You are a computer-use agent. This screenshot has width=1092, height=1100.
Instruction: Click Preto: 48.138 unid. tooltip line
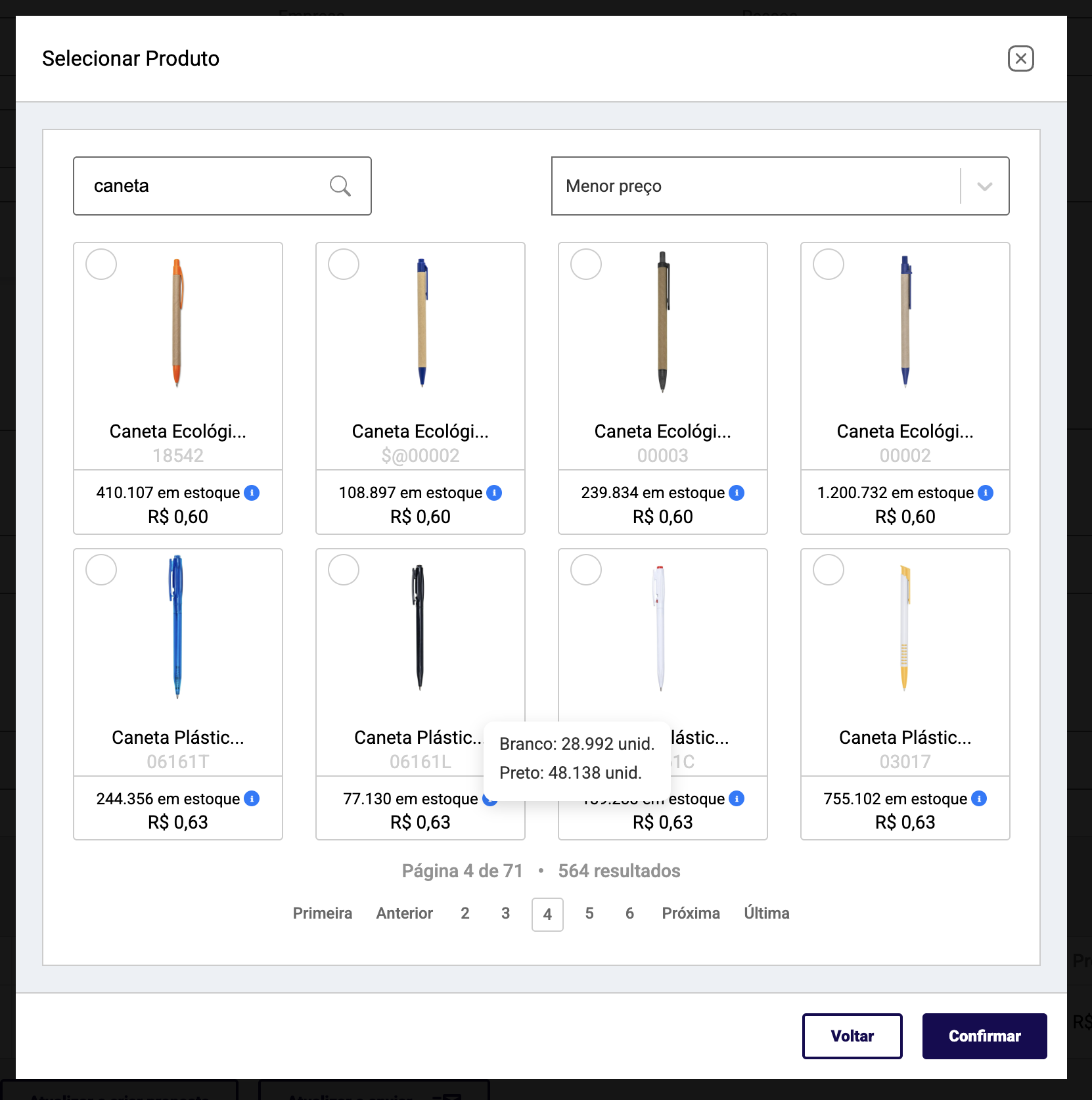point(570,773)
